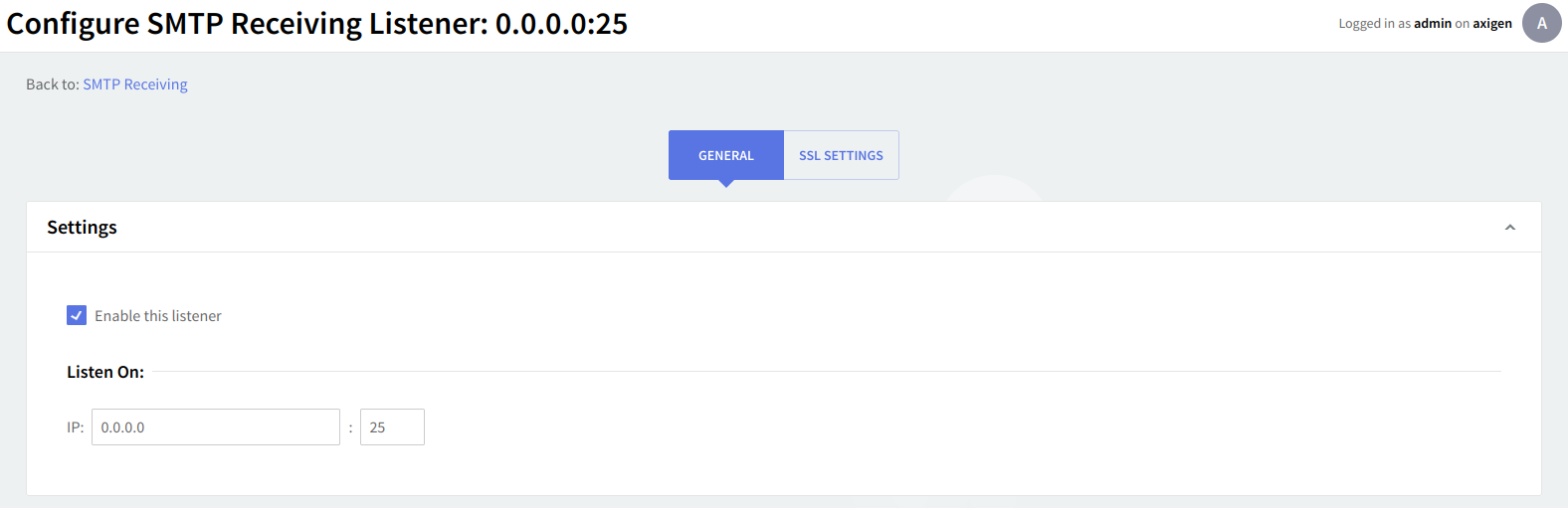The width and height of the screenshot is (1568, 508).
Task: Click the 'Listen On:' section label
Action: 105,372
